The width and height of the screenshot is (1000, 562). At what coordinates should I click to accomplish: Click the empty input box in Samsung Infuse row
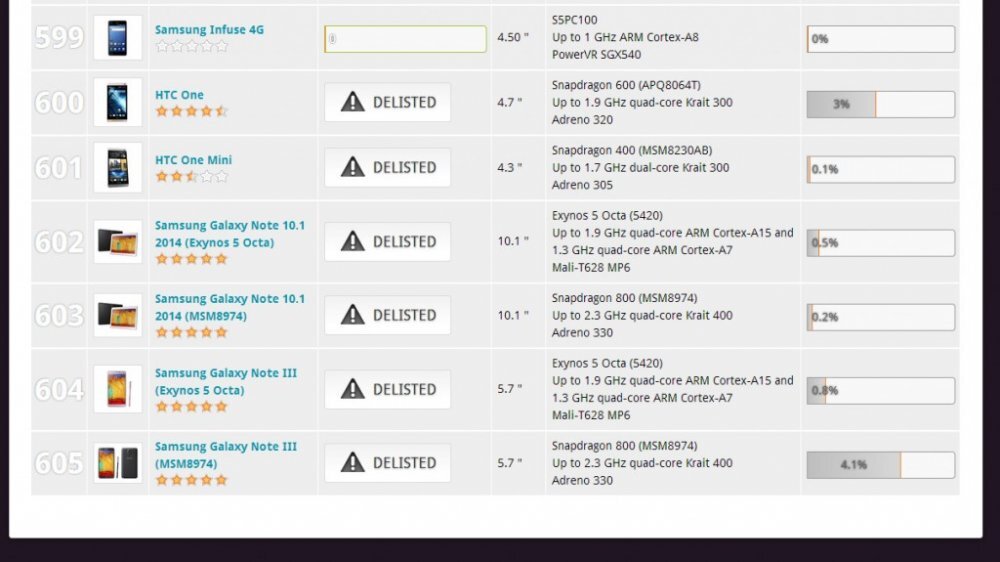[405, 39]
